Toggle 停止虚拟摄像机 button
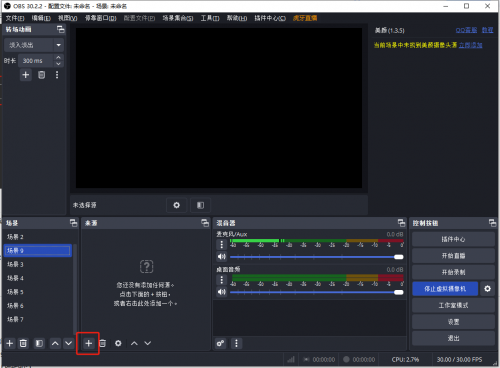Image resolution: width=500 pixels, height=368 pixels. (x=445, y=289)
